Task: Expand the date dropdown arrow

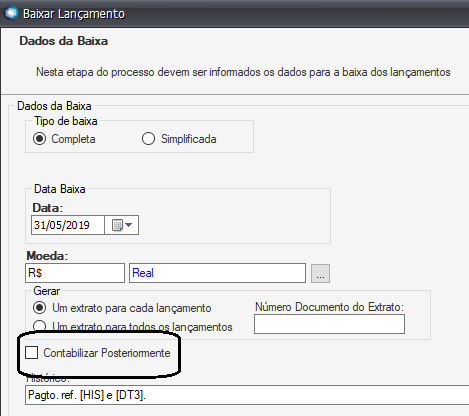Action: [129, 225]
